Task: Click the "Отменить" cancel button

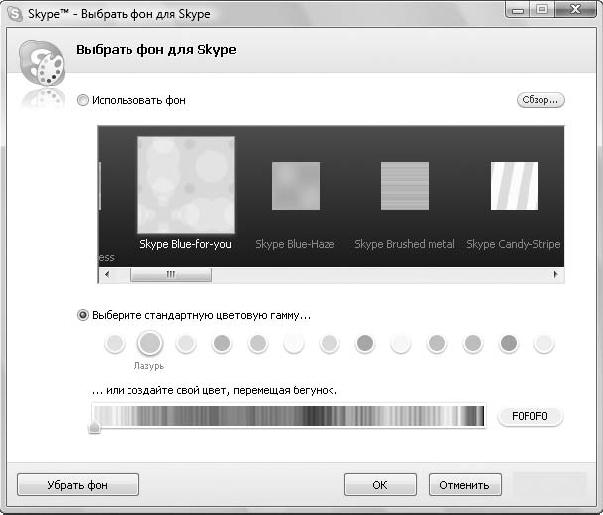Action: point(464,485)
